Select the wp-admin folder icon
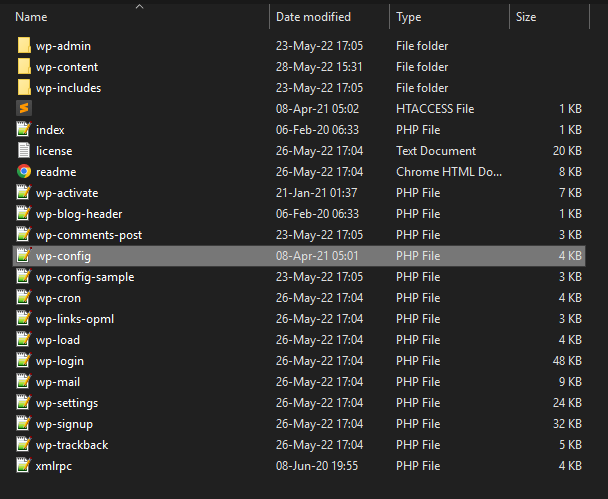 tap(24, 45)
